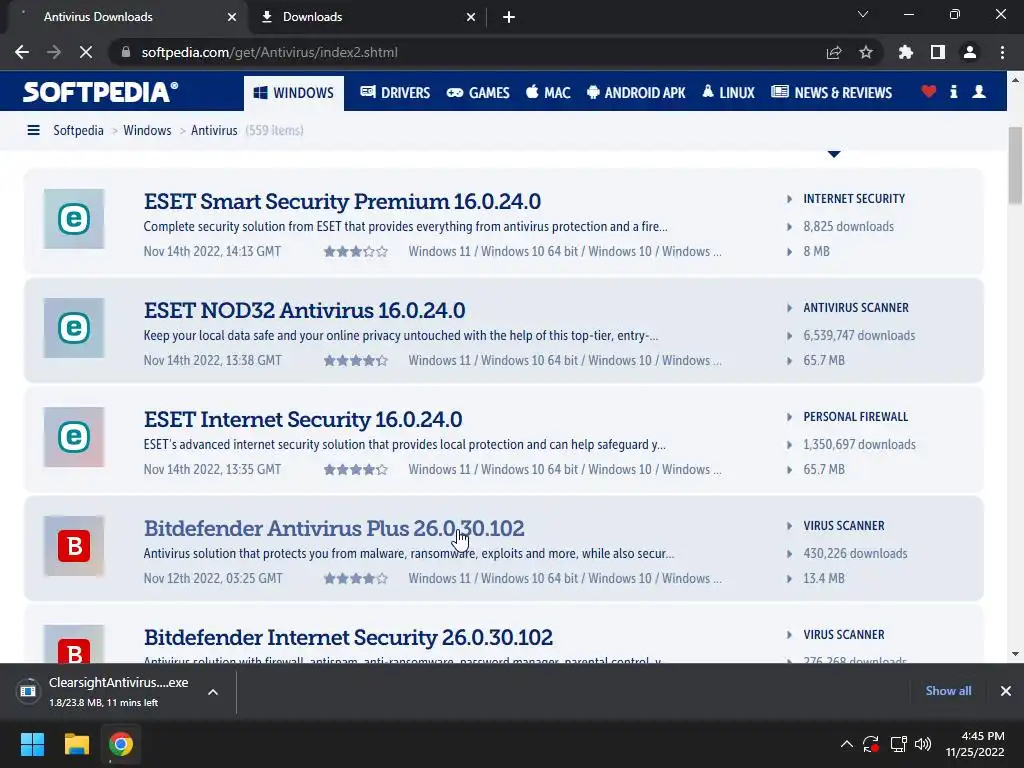Select Android APK category
The width and height of the screenshot is (1024, 768).
click(636, 93)
